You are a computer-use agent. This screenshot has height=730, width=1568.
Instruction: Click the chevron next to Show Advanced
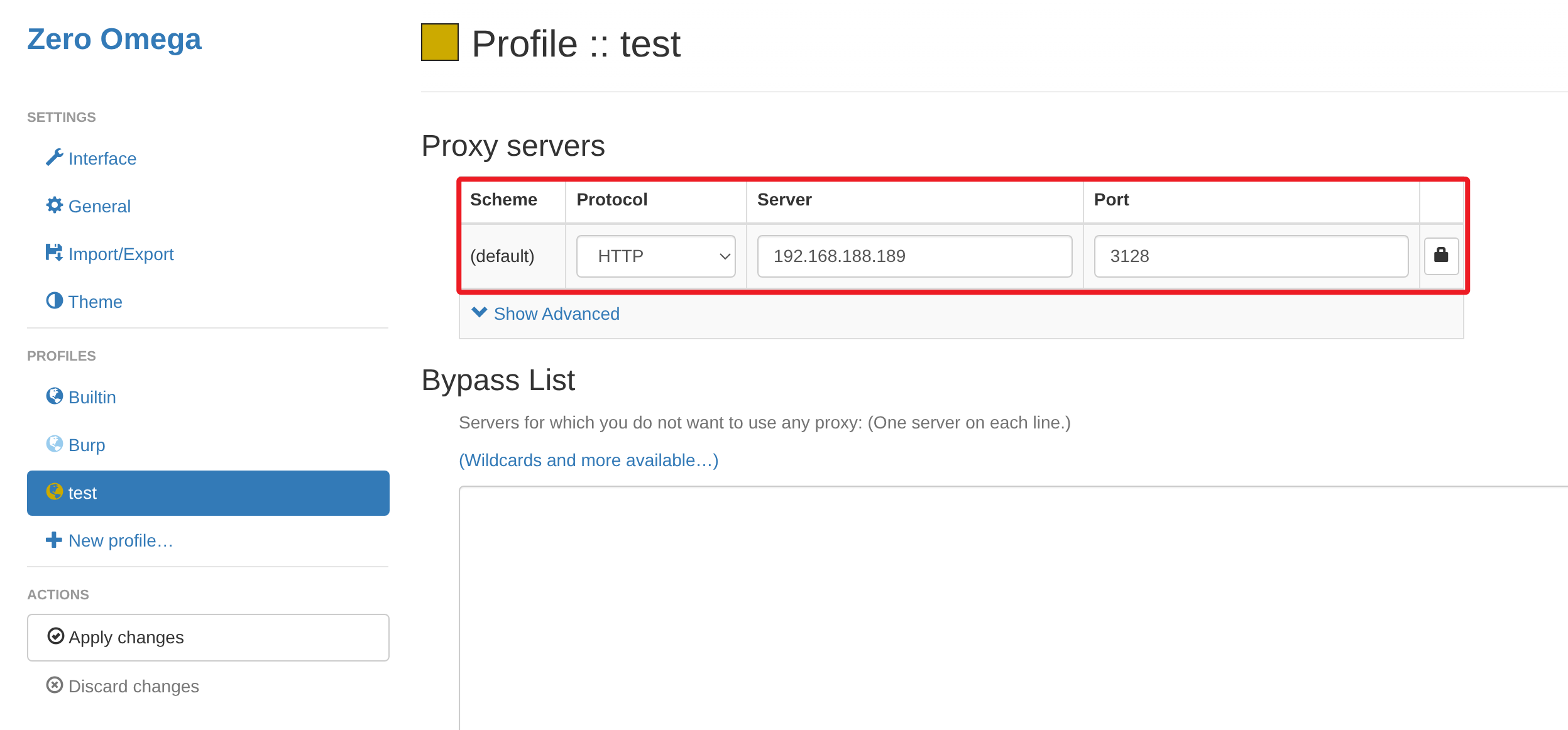coord(480,312)
